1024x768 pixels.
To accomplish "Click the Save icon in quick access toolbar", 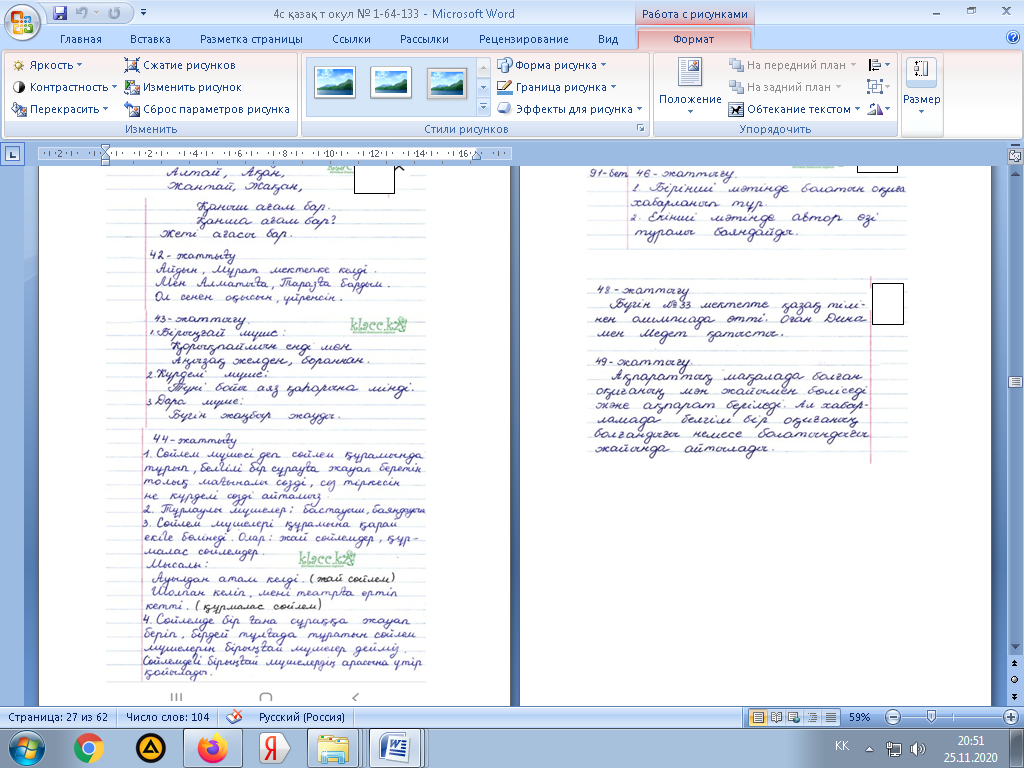I will click(60, 13).
